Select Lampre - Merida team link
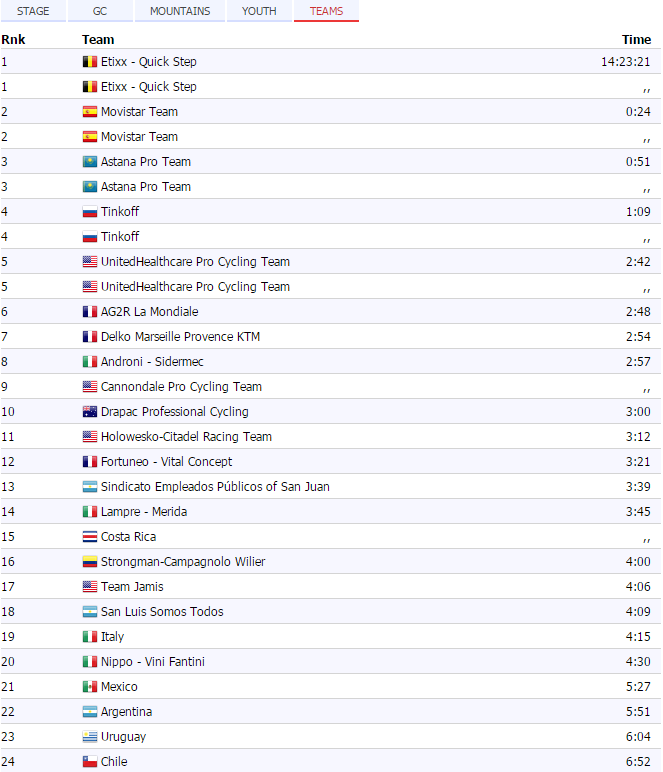This screenshot has width=663, height=772. coord(144,512)
